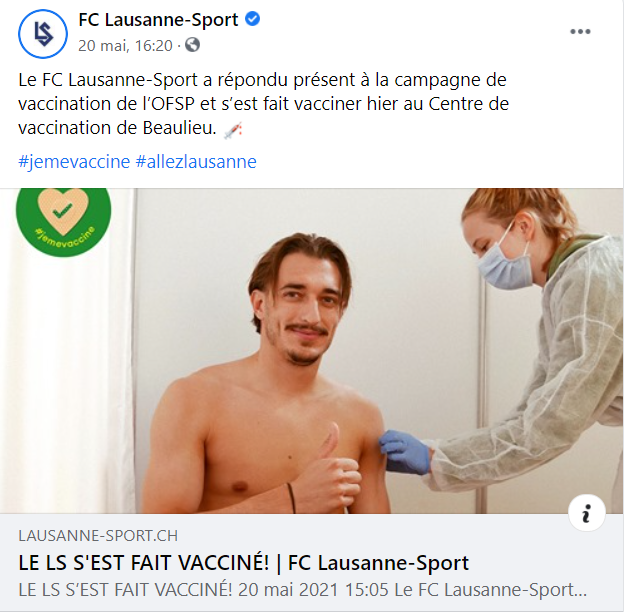Open the FC Lausanne-Sport profile logo
This screenshot has height=612, width=624.
(x=43, y=34)
